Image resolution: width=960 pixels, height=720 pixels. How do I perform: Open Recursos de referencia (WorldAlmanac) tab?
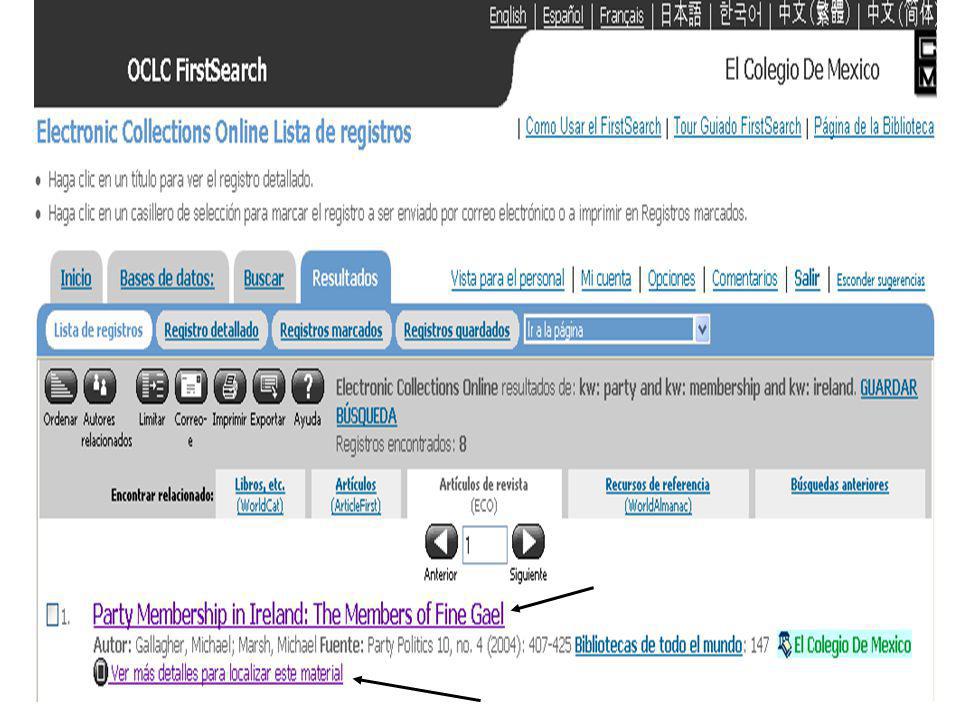[x=658, y=494]
